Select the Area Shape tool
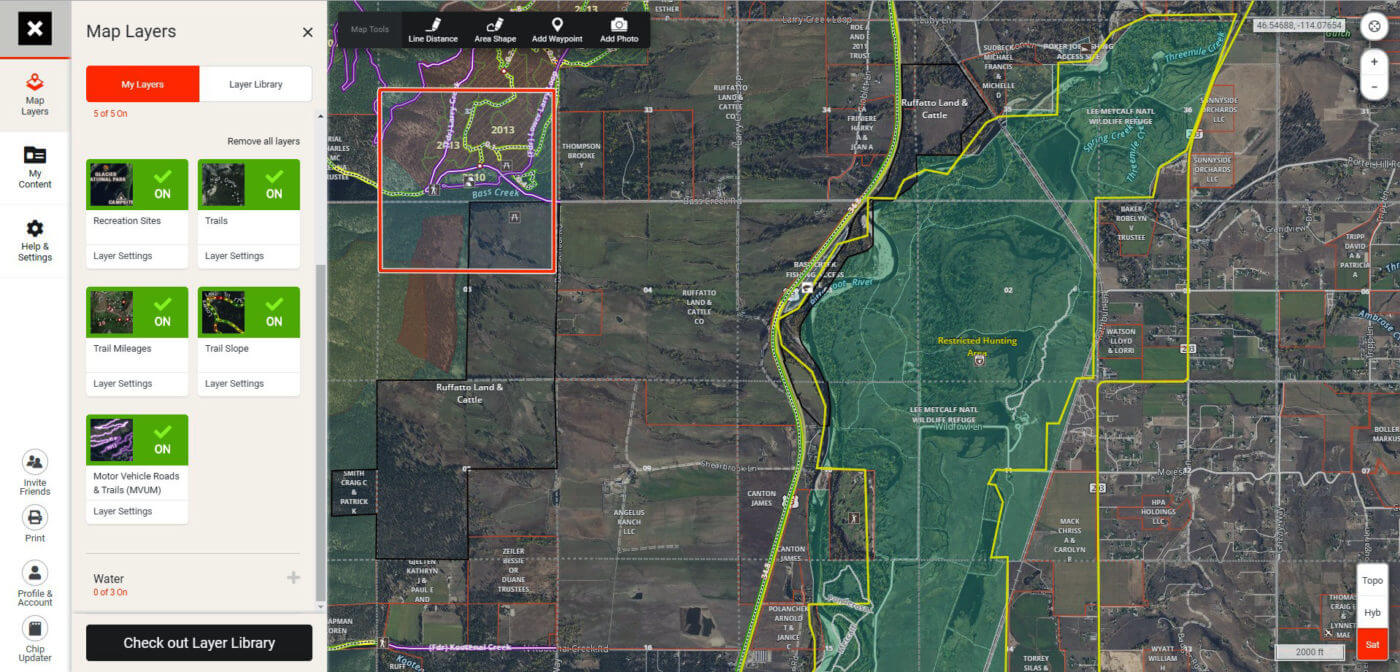The height and width of the screenshot is (672, 1400). (494, 30)
